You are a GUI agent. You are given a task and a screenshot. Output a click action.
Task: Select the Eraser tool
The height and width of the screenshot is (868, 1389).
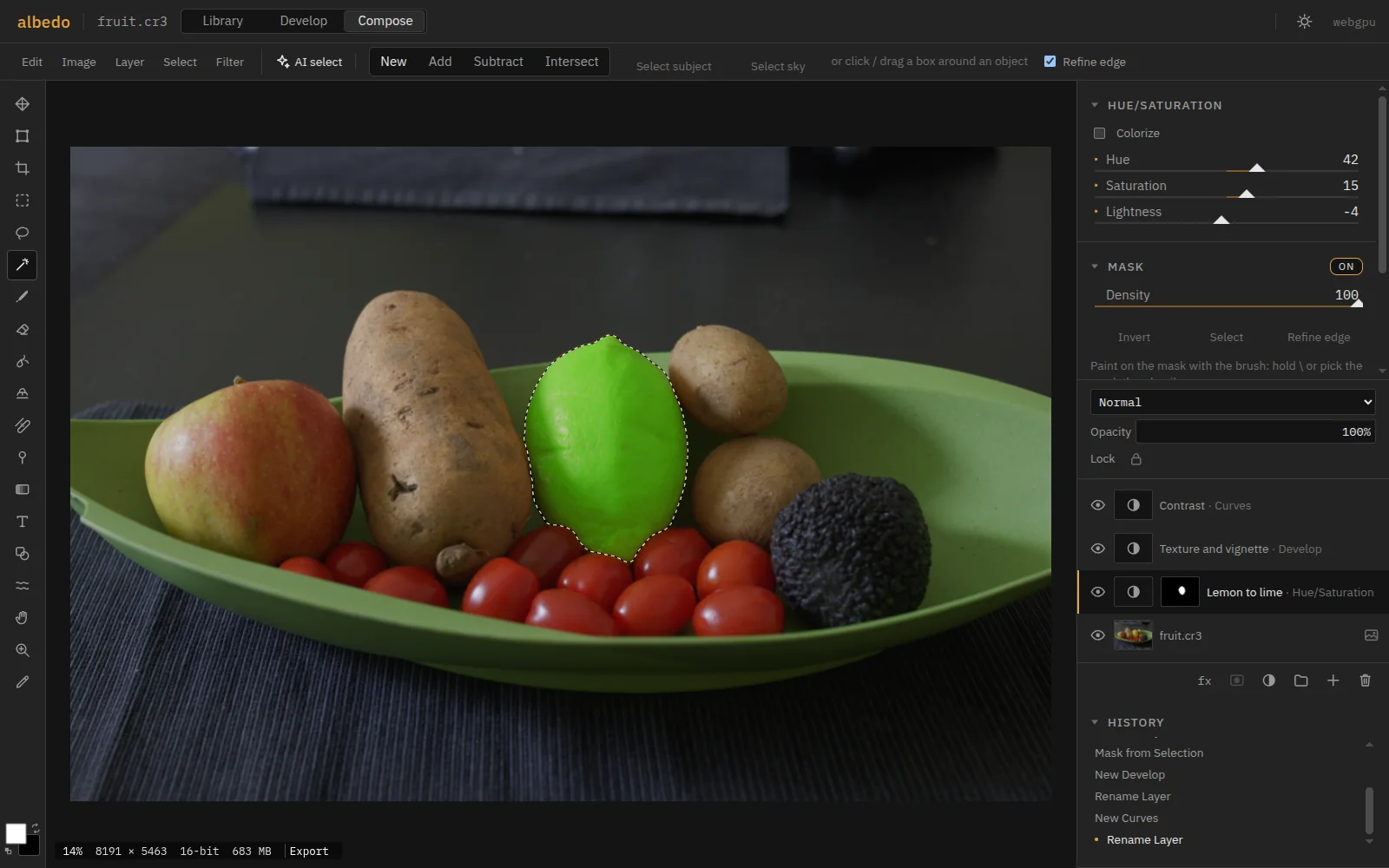point(23,329)
